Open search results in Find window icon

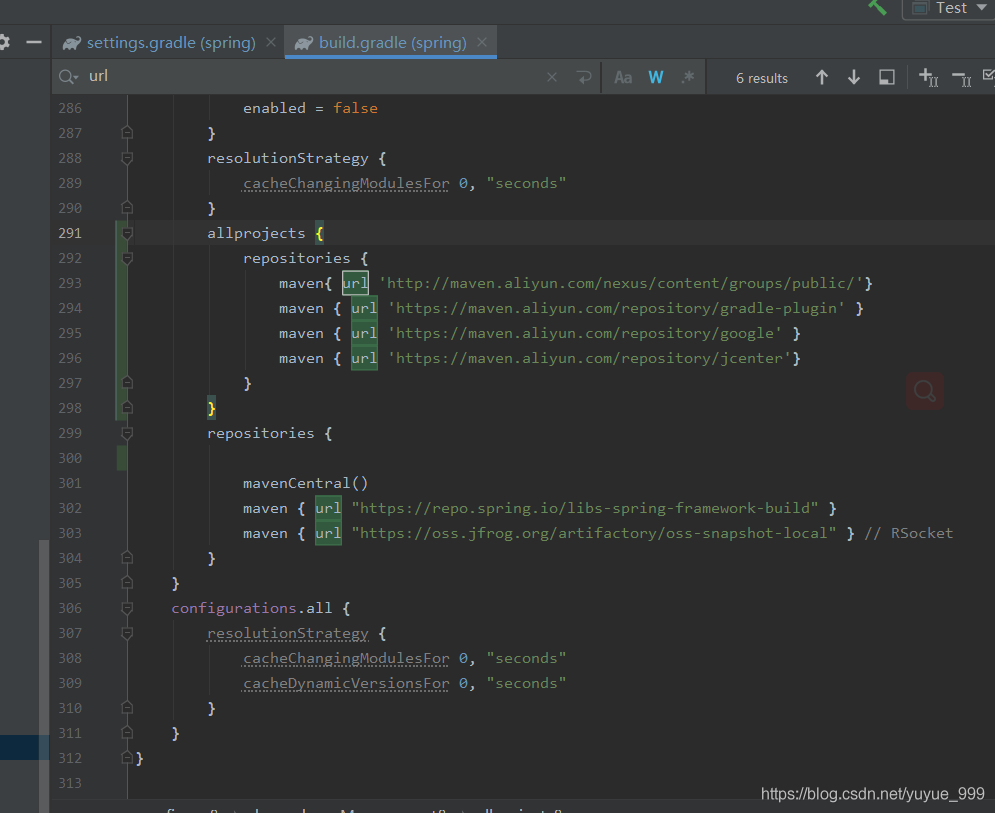(886, 77)
